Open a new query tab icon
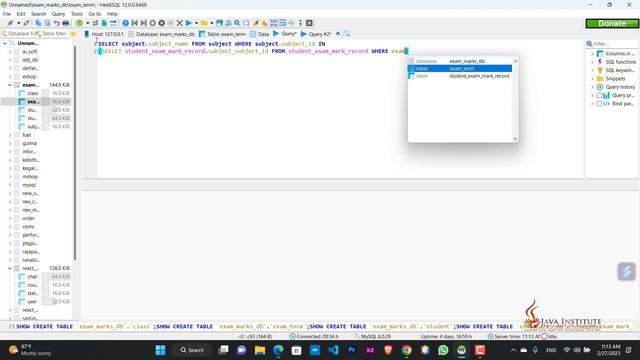The image size is (640, 360). click(x=347, y=34)
